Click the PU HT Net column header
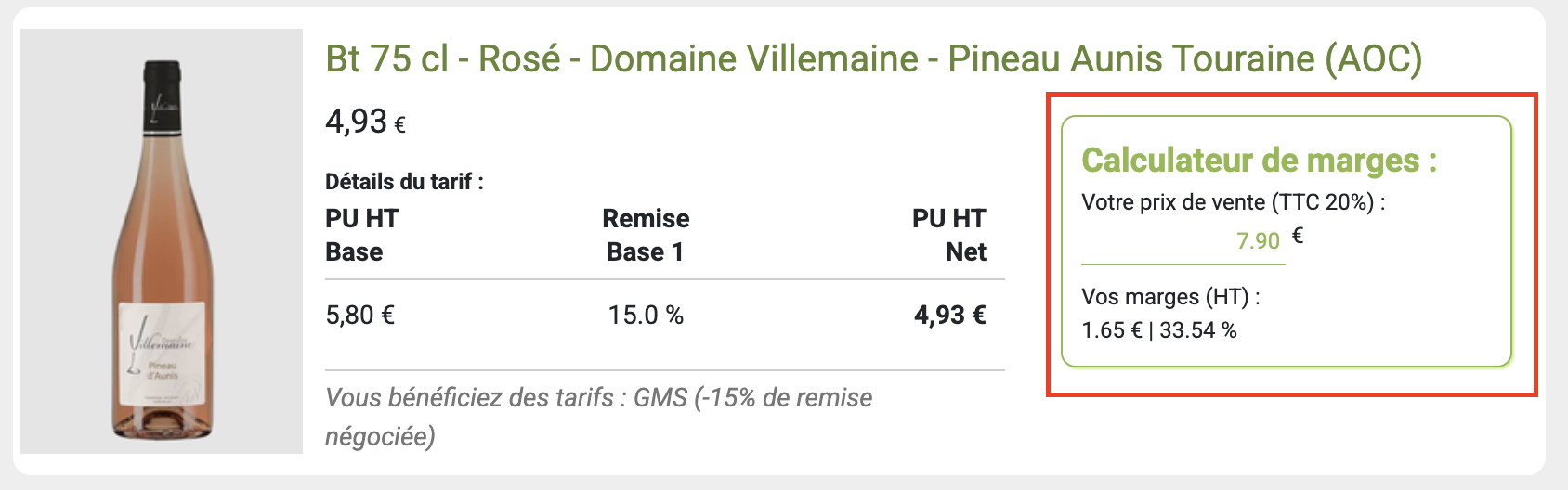Viewport: 1568px width, 490px height. (948, 235)
